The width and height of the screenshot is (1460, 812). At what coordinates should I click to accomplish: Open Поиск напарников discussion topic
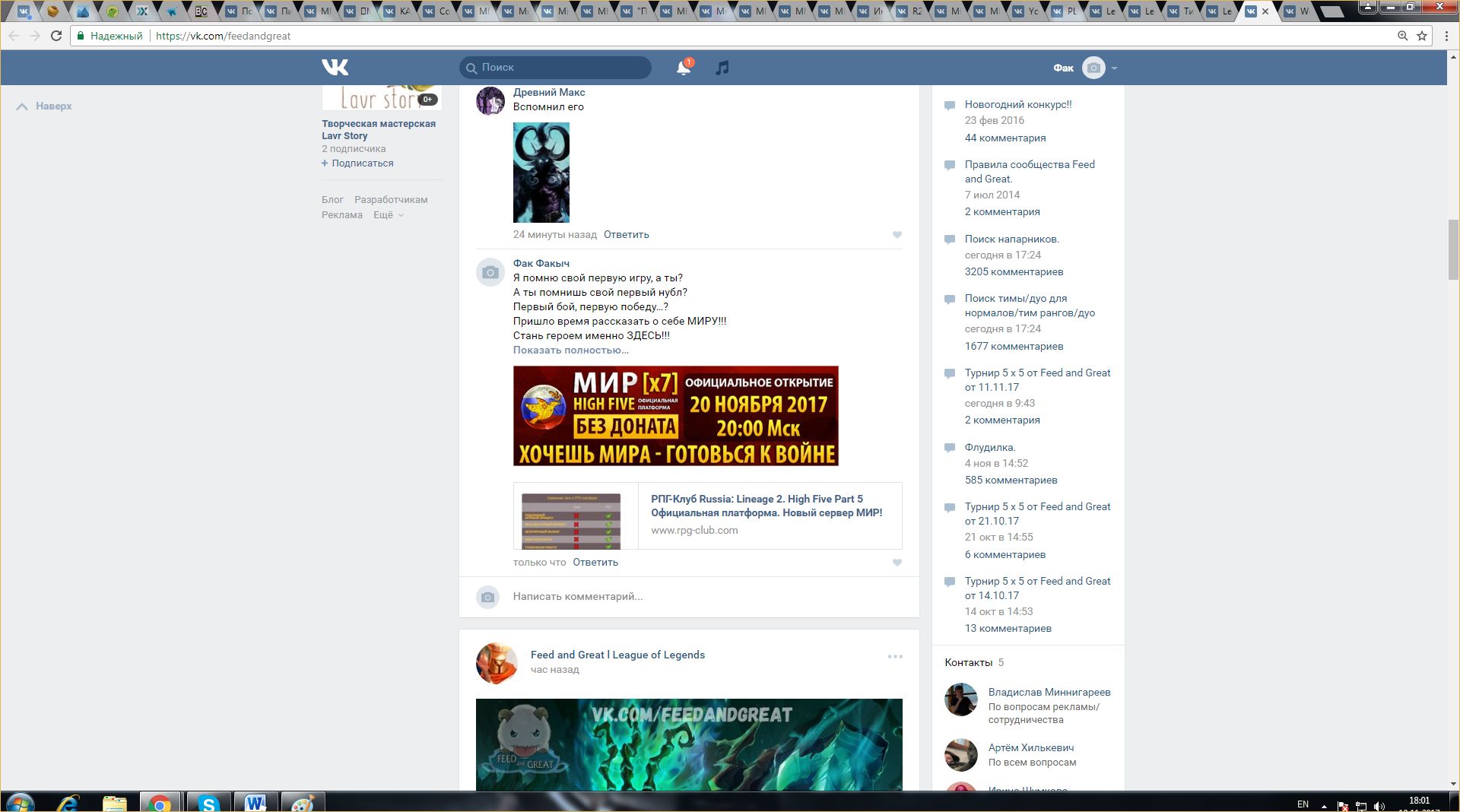point(1011,239)
